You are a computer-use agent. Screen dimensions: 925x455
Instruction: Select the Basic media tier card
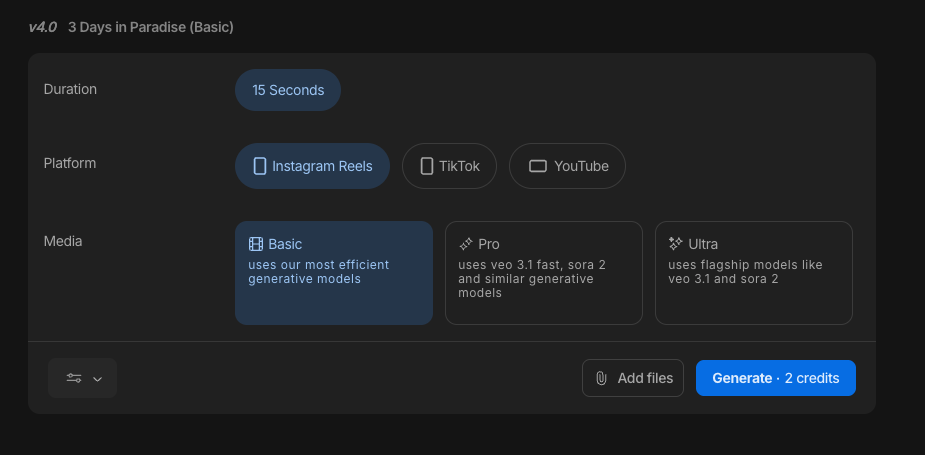pyautogui.click(x=334, y=273)
